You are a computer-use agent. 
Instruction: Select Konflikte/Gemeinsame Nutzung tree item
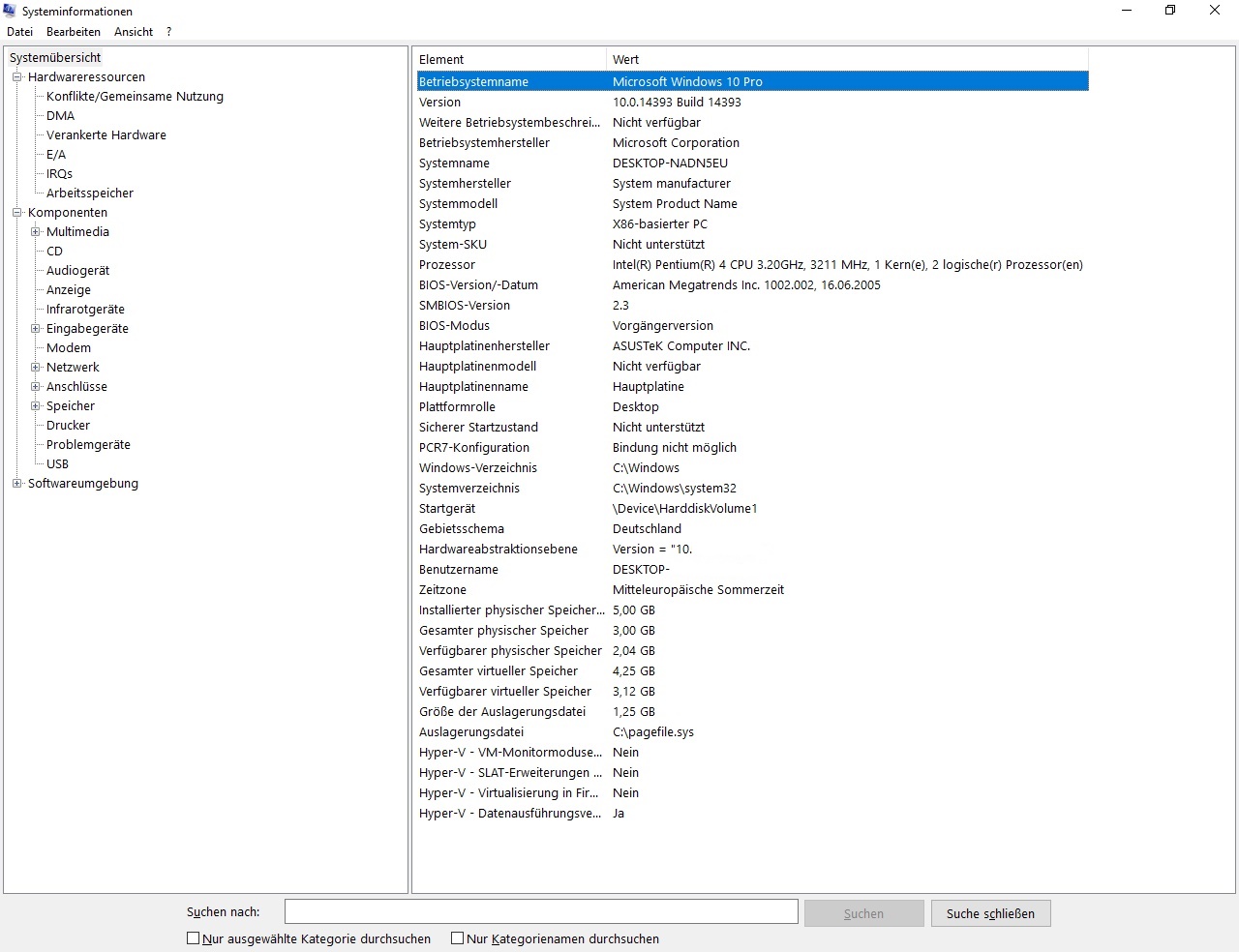click(x=135, y=97)
